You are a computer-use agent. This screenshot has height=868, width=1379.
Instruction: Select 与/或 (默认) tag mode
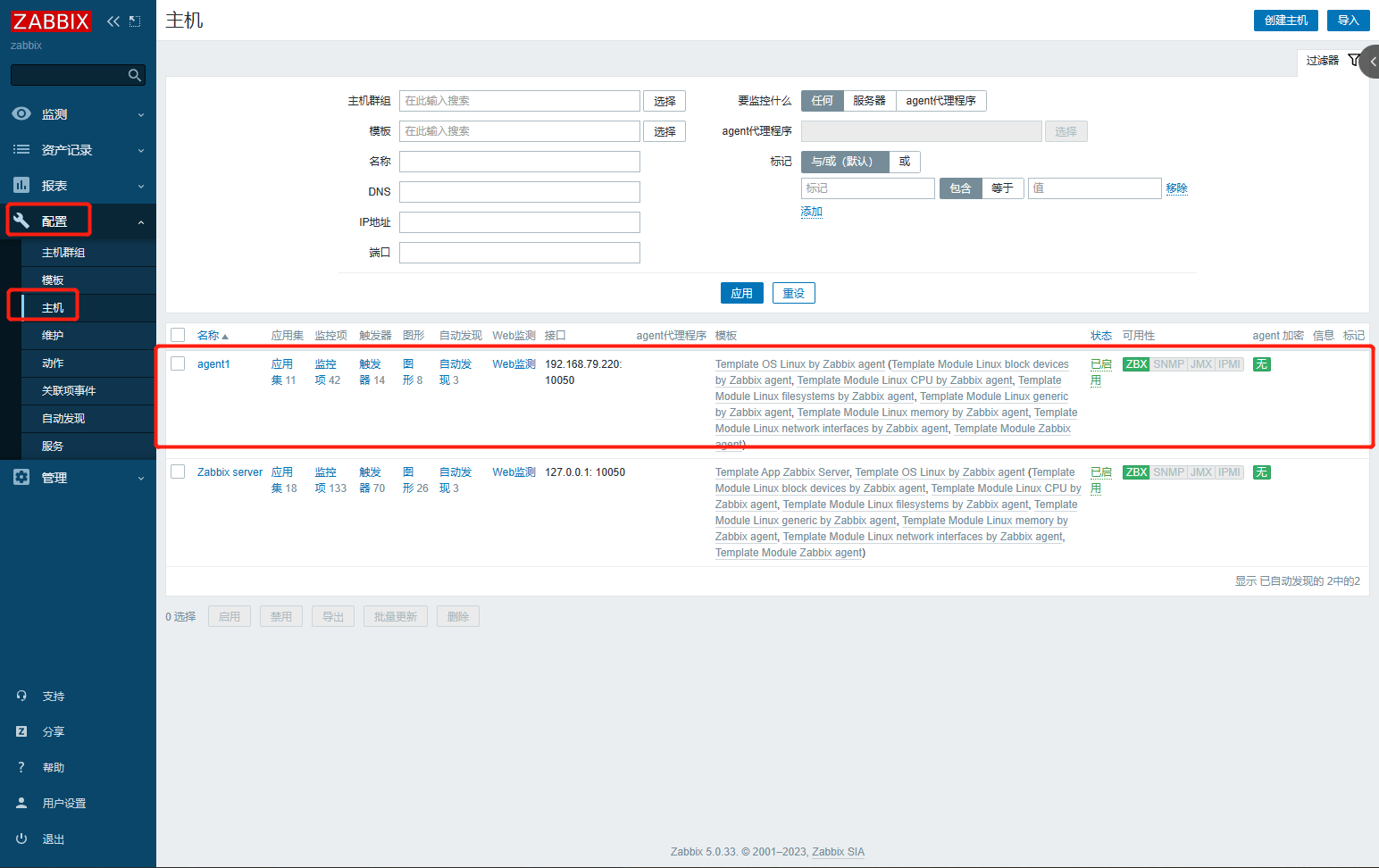[844, 162]
